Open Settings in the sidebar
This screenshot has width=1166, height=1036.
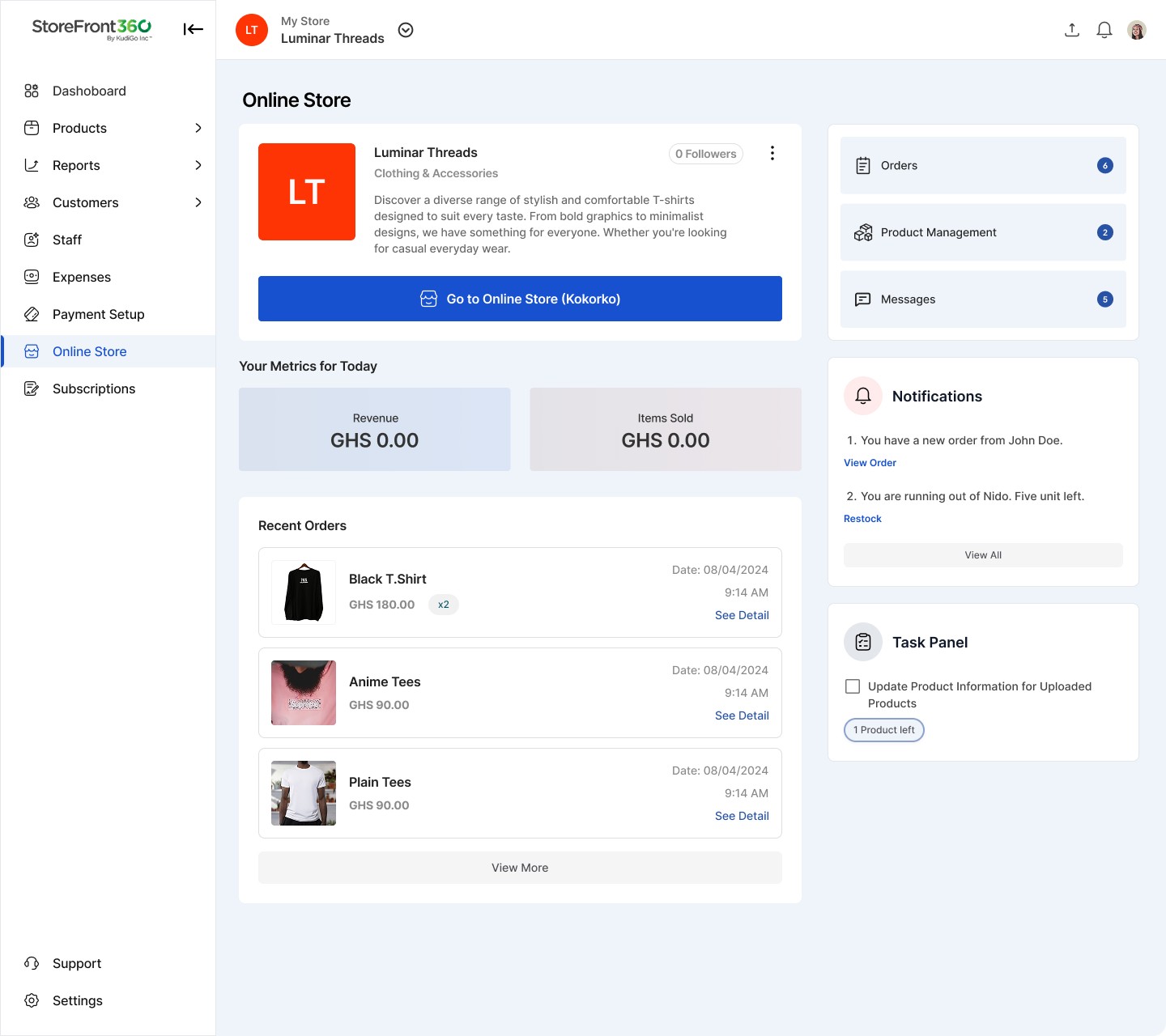[x=109, y=1000]
